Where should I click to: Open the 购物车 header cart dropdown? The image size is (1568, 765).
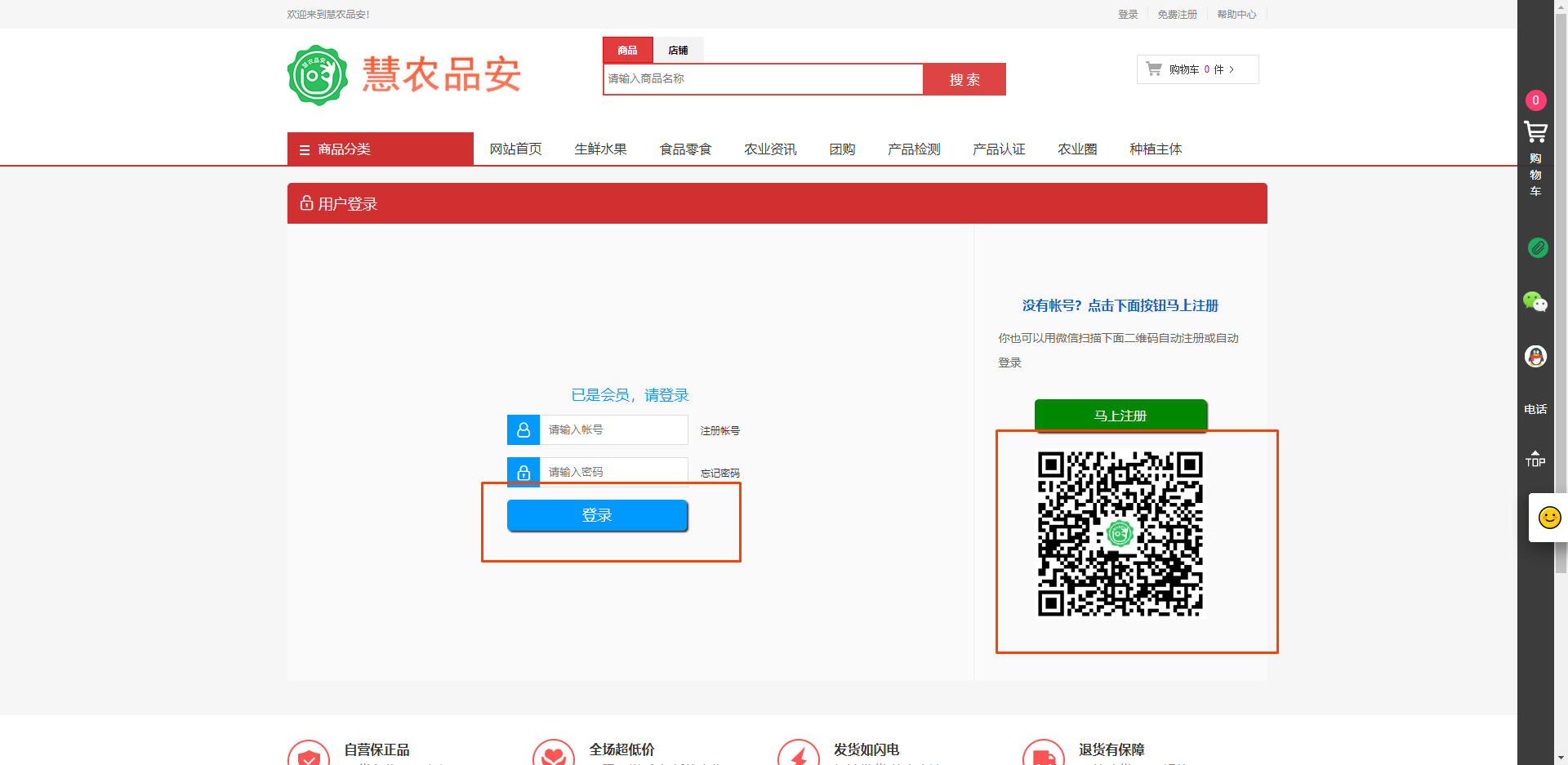coord(1196,69)
